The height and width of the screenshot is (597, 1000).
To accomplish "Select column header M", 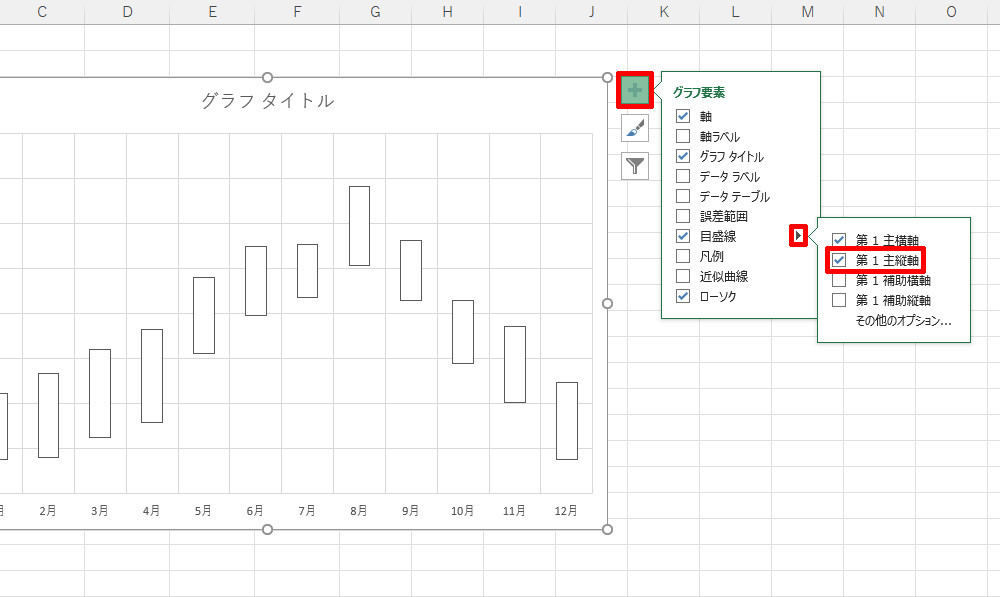I will [807, 11].
